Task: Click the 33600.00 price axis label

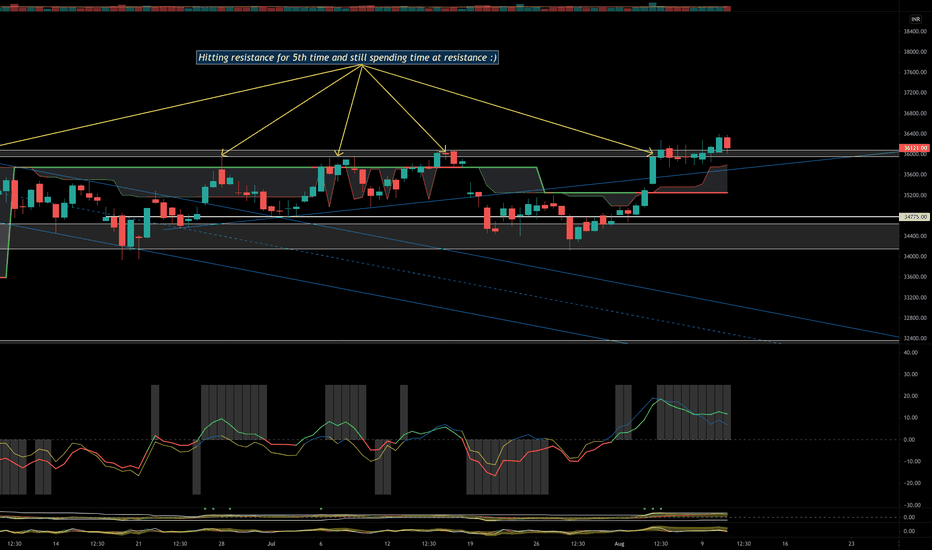Action: [915, 277]
